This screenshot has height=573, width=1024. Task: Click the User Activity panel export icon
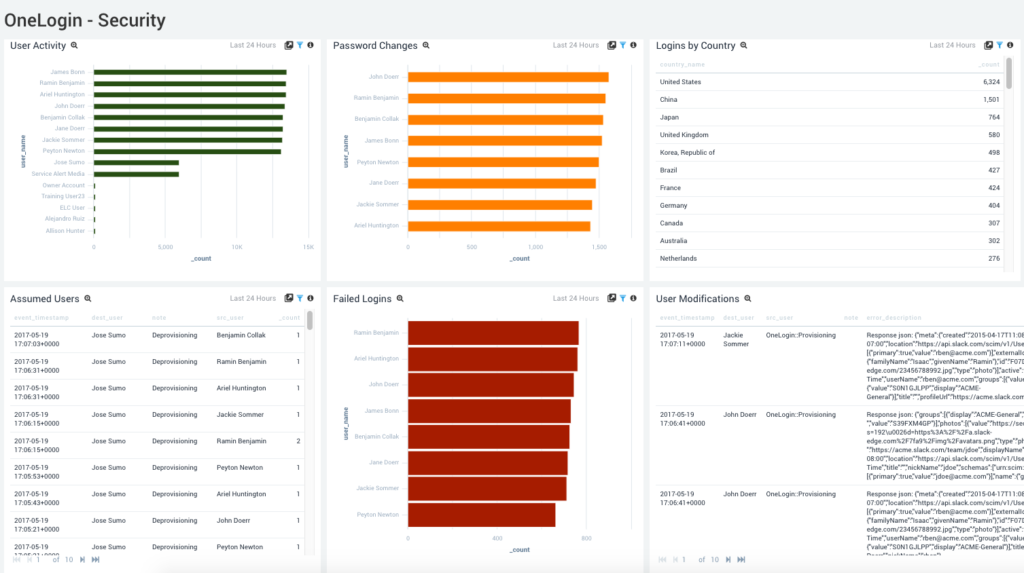(289, 45)
